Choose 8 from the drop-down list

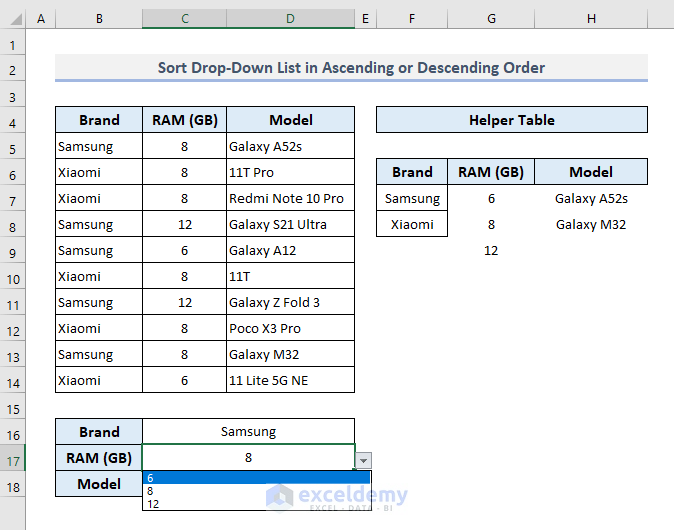tap(257, 490)
